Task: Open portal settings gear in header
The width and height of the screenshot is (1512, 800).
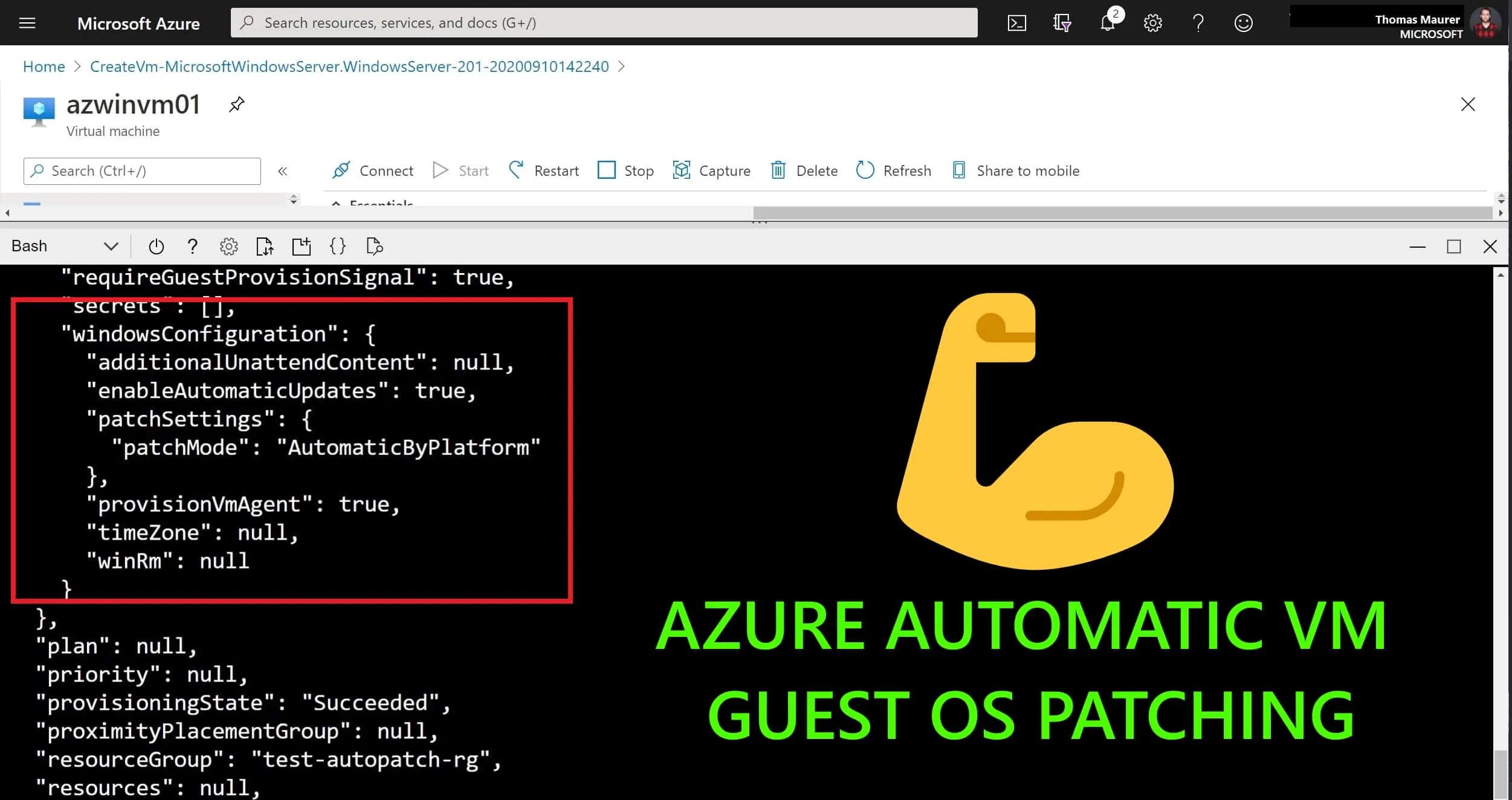Action: [x=1152, y=23]
